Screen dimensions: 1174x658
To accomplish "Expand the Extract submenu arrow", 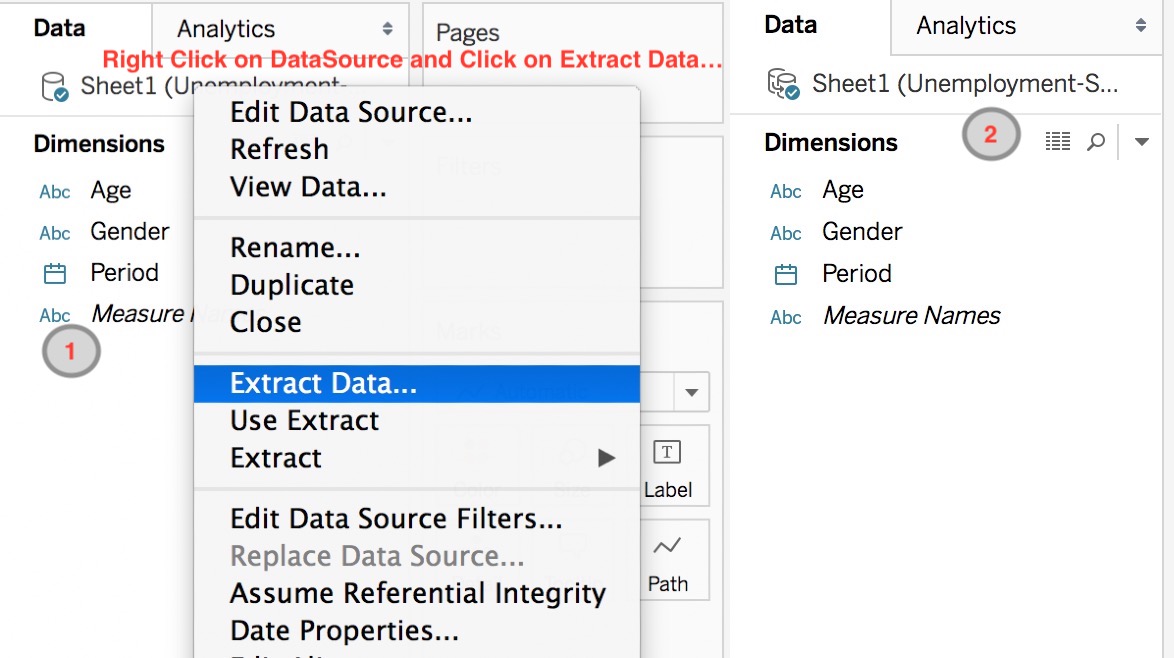I will [x=607, y=457].
